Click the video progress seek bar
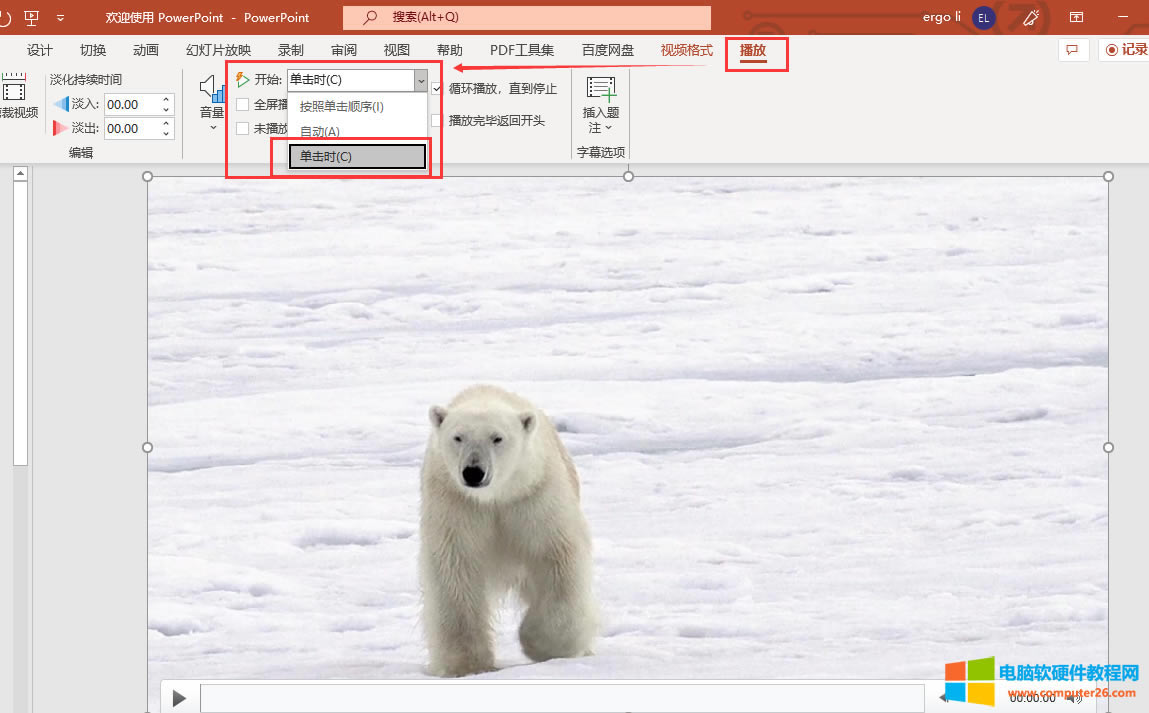The width and height of the screenshot is (1149, 713). [560, 697]
